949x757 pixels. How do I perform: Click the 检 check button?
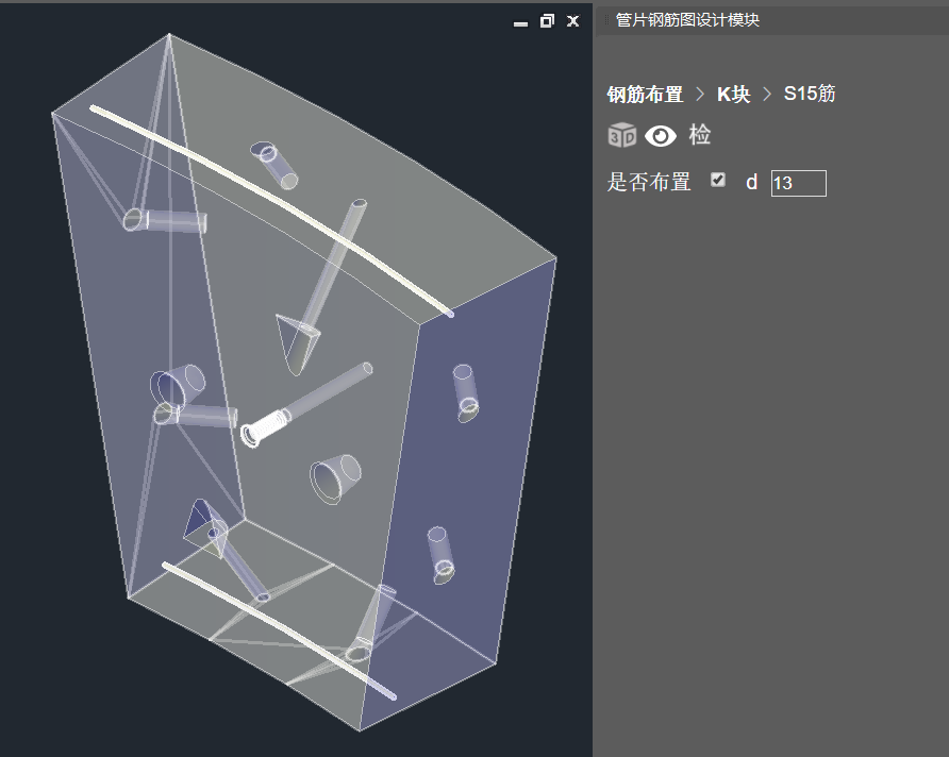coord(700,134)
